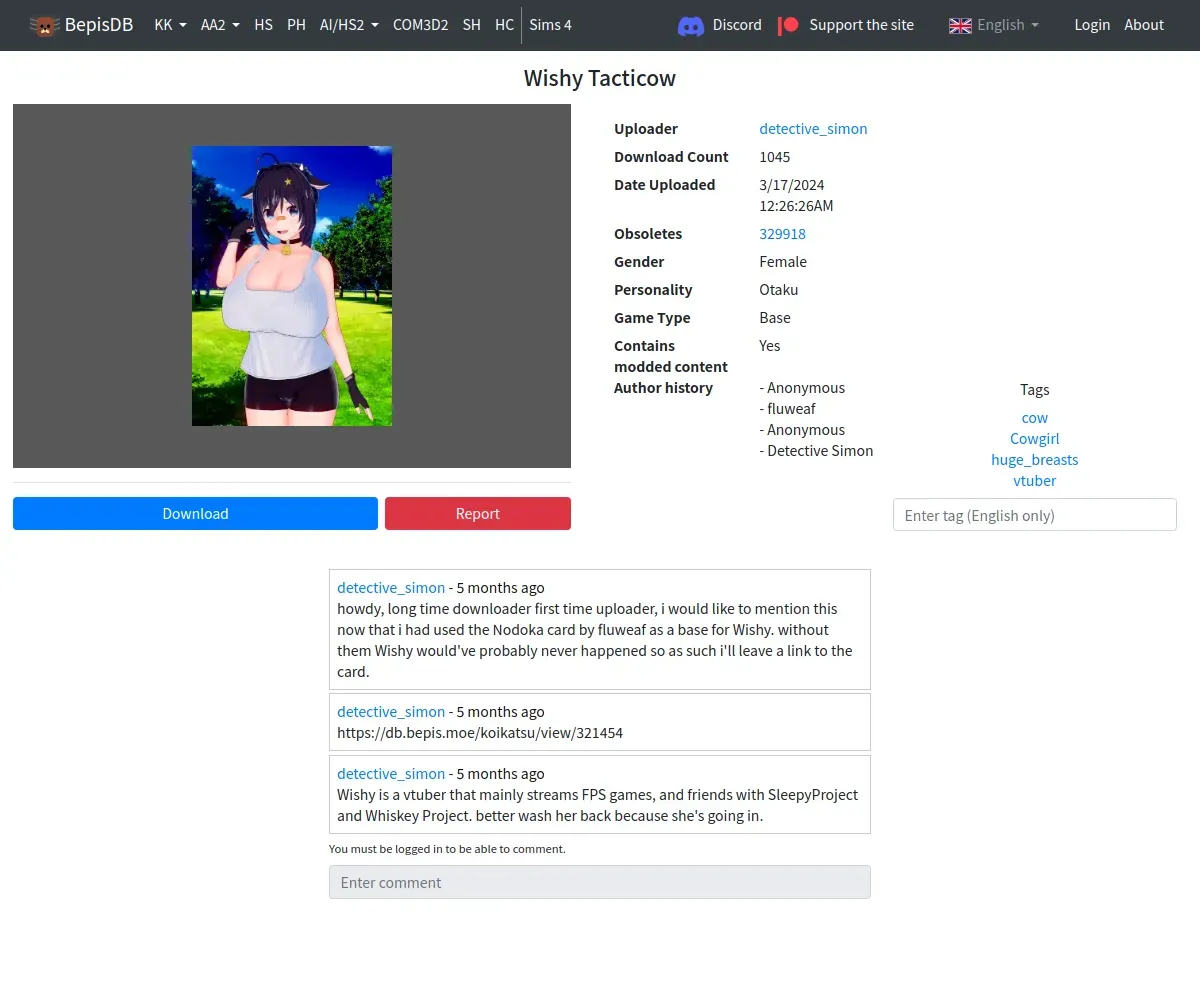Viewport: 1200px width, 1000px height.
Task: Open the About page
Action: tap(1144, 25)
